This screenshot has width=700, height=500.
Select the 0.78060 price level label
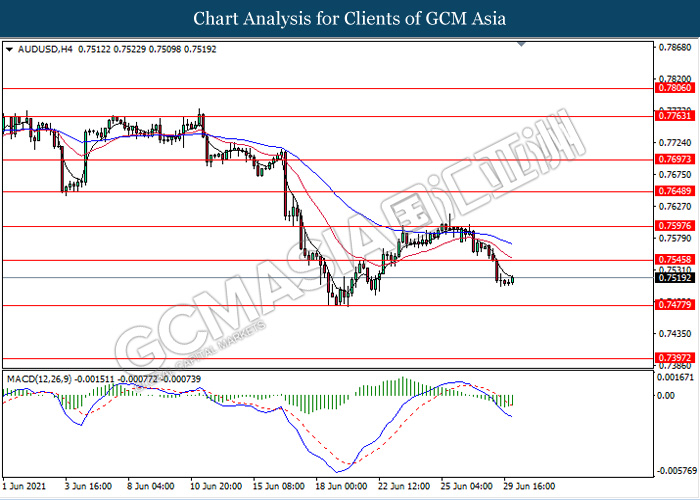[x=675, y=88]
